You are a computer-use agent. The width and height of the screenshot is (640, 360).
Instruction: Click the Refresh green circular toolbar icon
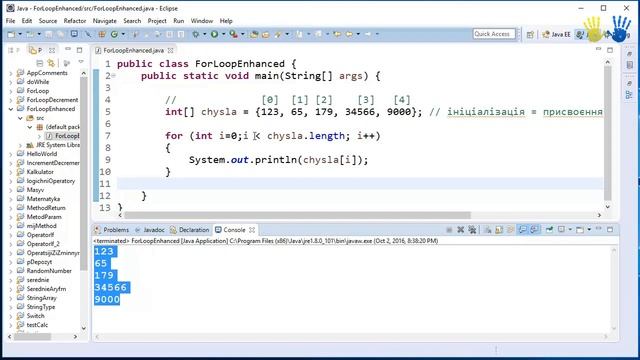click(114, 34)
